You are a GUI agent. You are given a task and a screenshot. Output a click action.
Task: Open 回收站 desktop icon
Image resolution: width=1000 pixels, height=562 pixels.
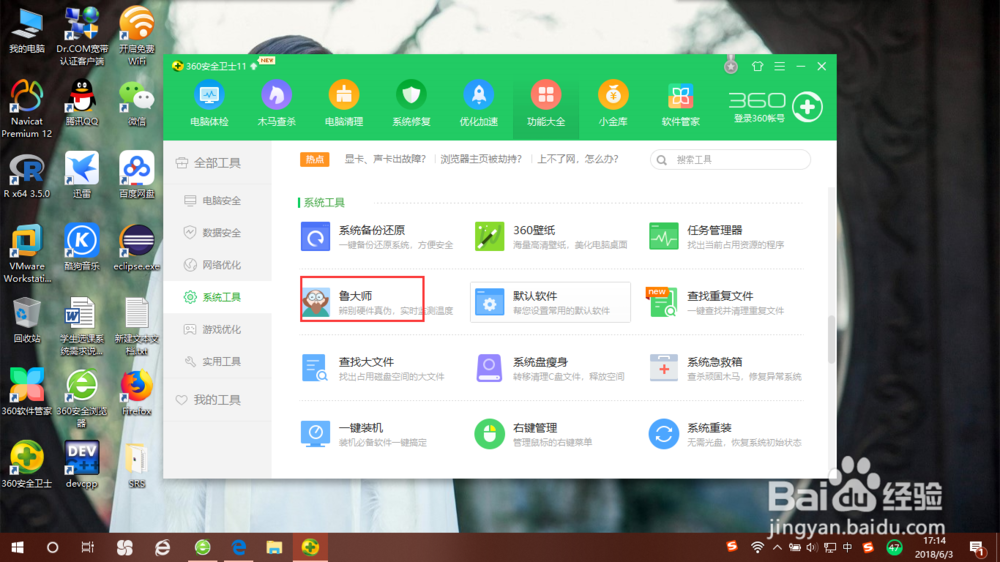click(26, 320)
